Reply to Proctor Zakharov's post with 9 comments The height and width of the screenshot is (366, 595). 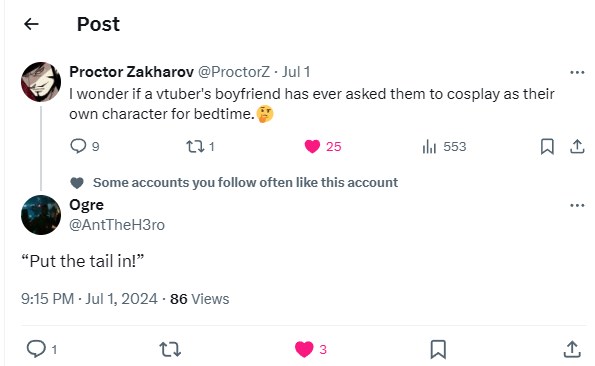[85, 146]
